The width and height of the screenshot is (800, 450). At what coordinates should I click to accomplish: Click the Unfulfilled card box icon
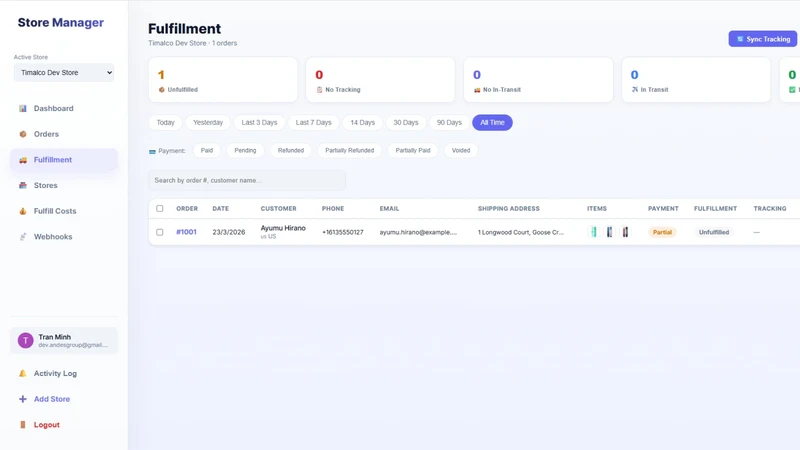162,90
